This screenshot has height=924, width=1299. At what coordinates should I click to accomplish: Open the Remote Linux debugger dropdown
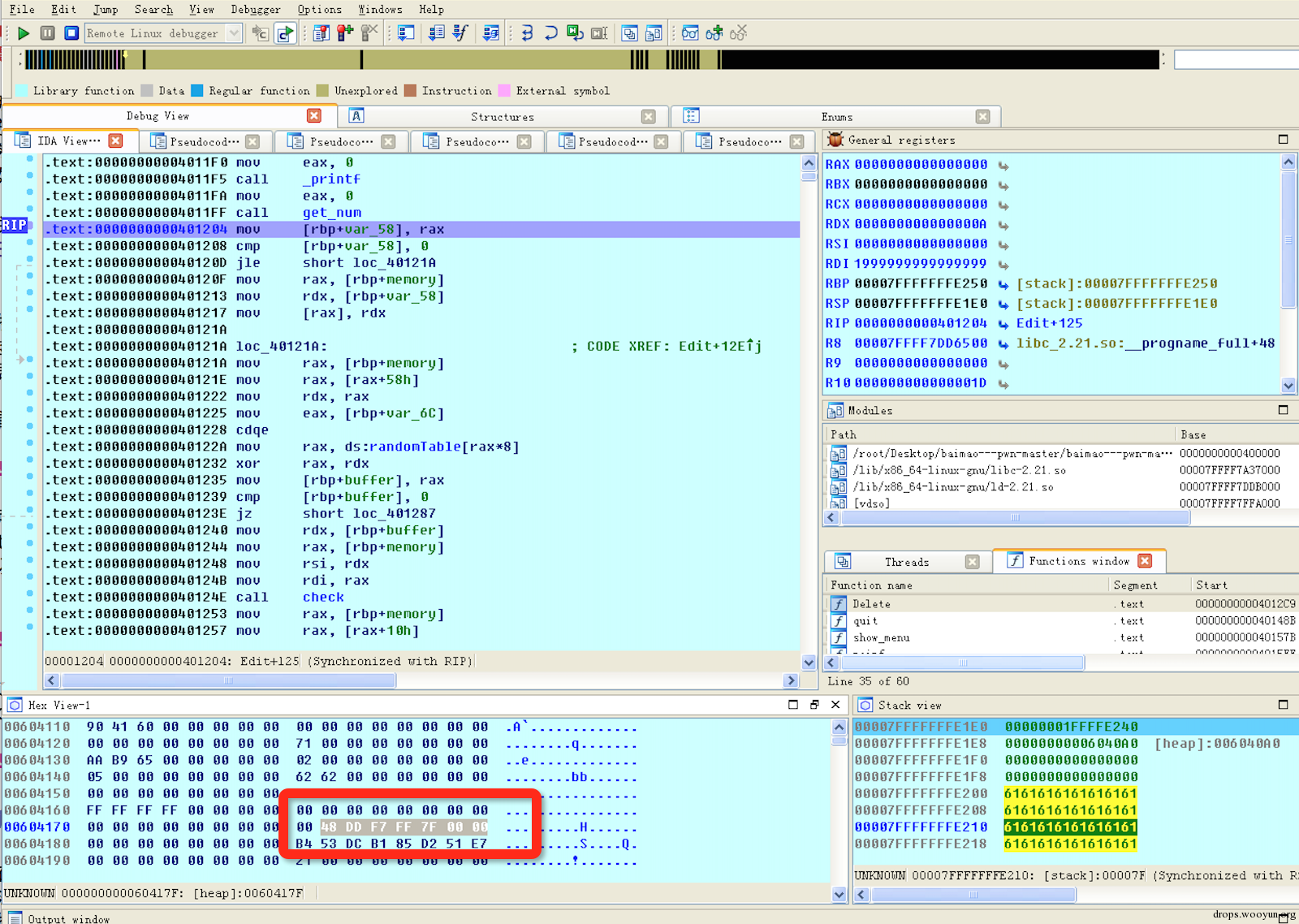234,33
